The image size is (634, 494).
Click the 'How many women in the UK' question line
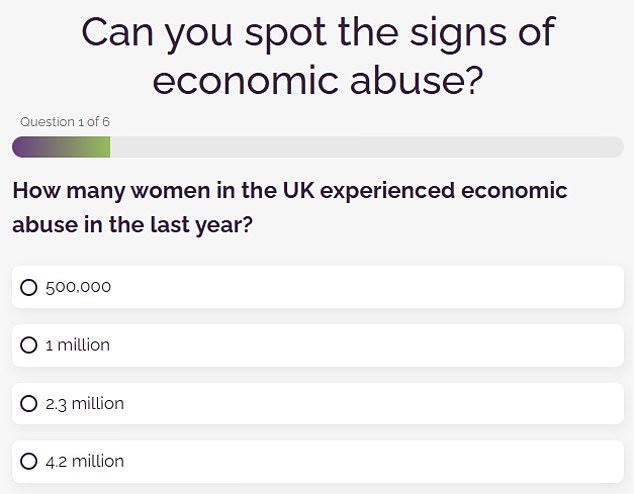pos(289,190)
